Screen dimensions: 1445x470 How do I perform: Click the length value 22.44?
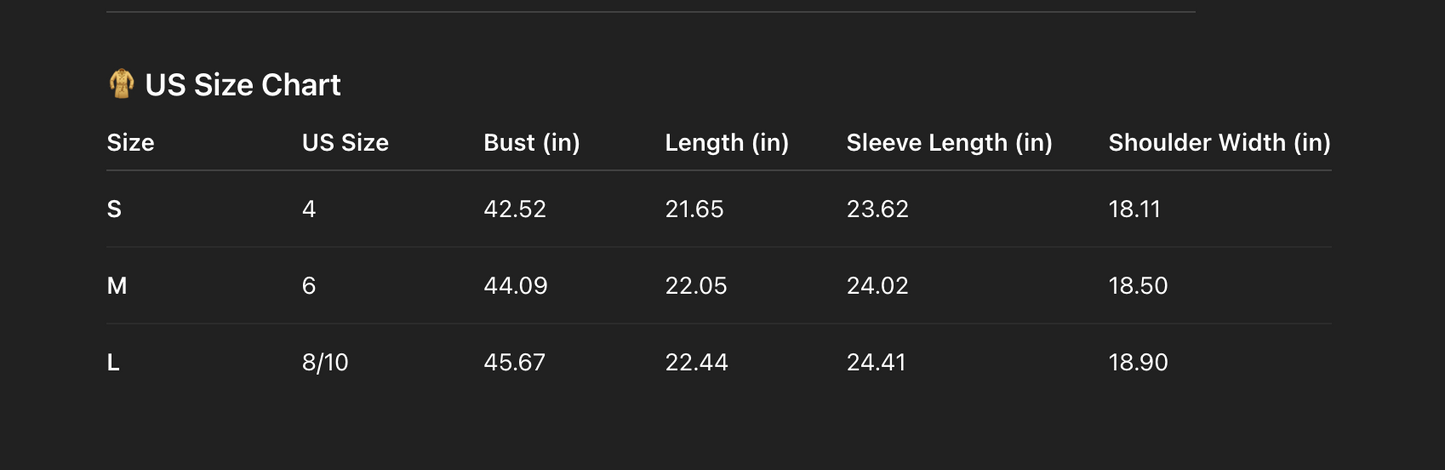coord(696,363)
